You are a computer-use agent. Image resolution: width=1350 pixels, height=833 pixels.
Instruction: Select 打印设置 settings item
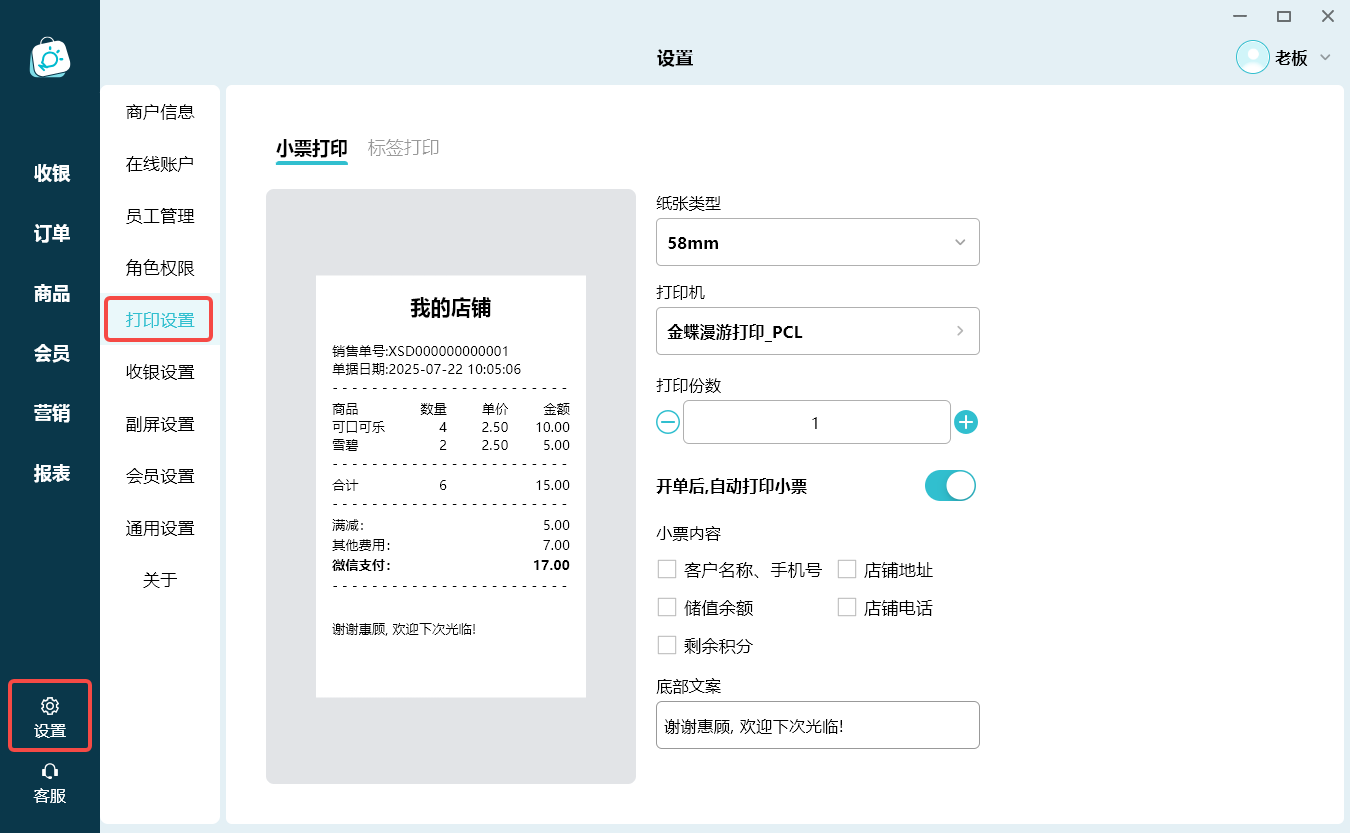160,320
